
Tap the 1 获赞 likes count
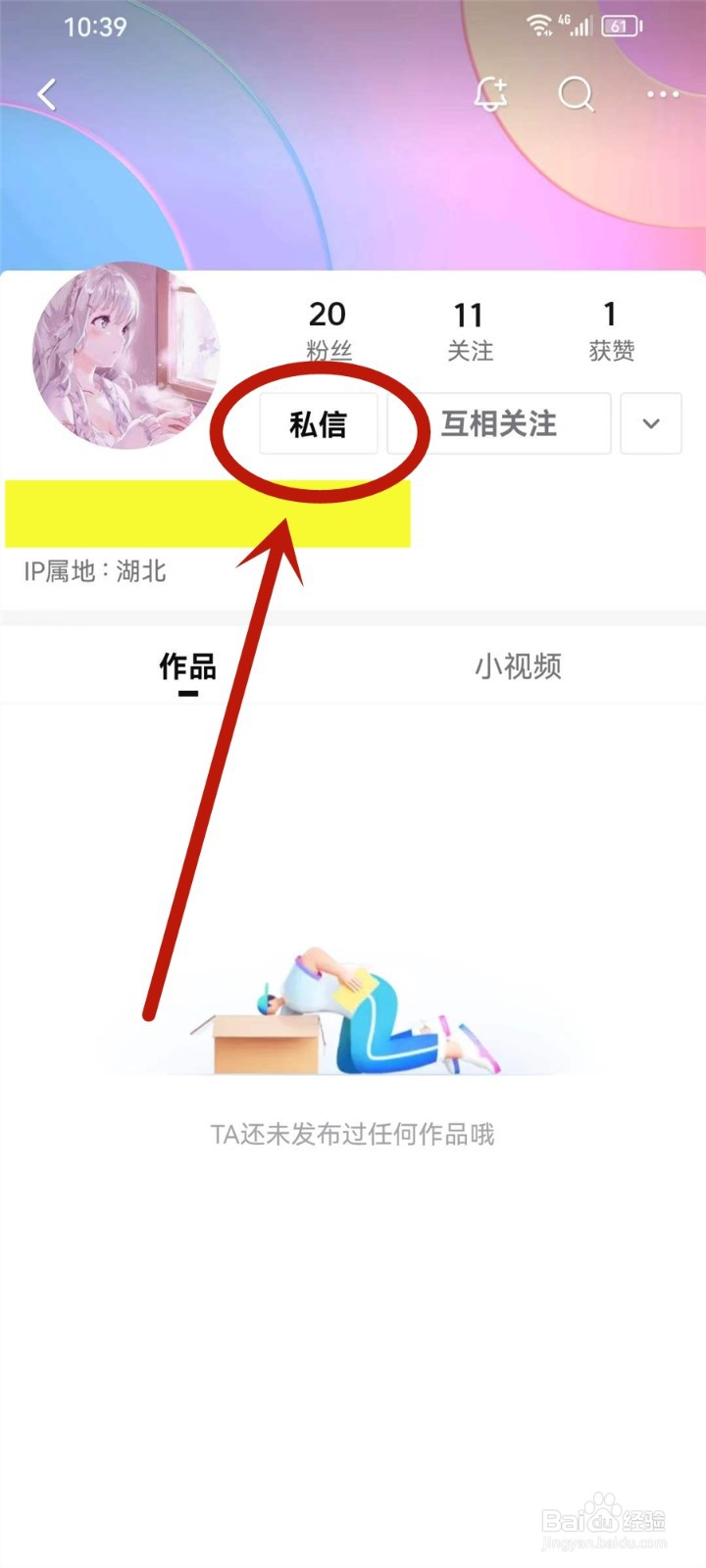pos(611,330)
